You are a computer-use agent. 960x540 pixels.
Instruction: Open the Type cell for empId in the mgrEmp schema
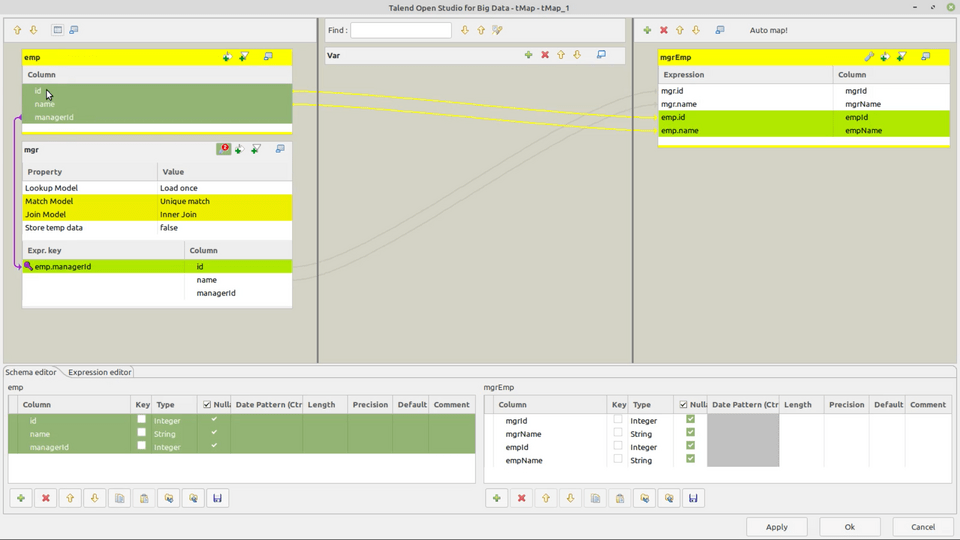650,447
